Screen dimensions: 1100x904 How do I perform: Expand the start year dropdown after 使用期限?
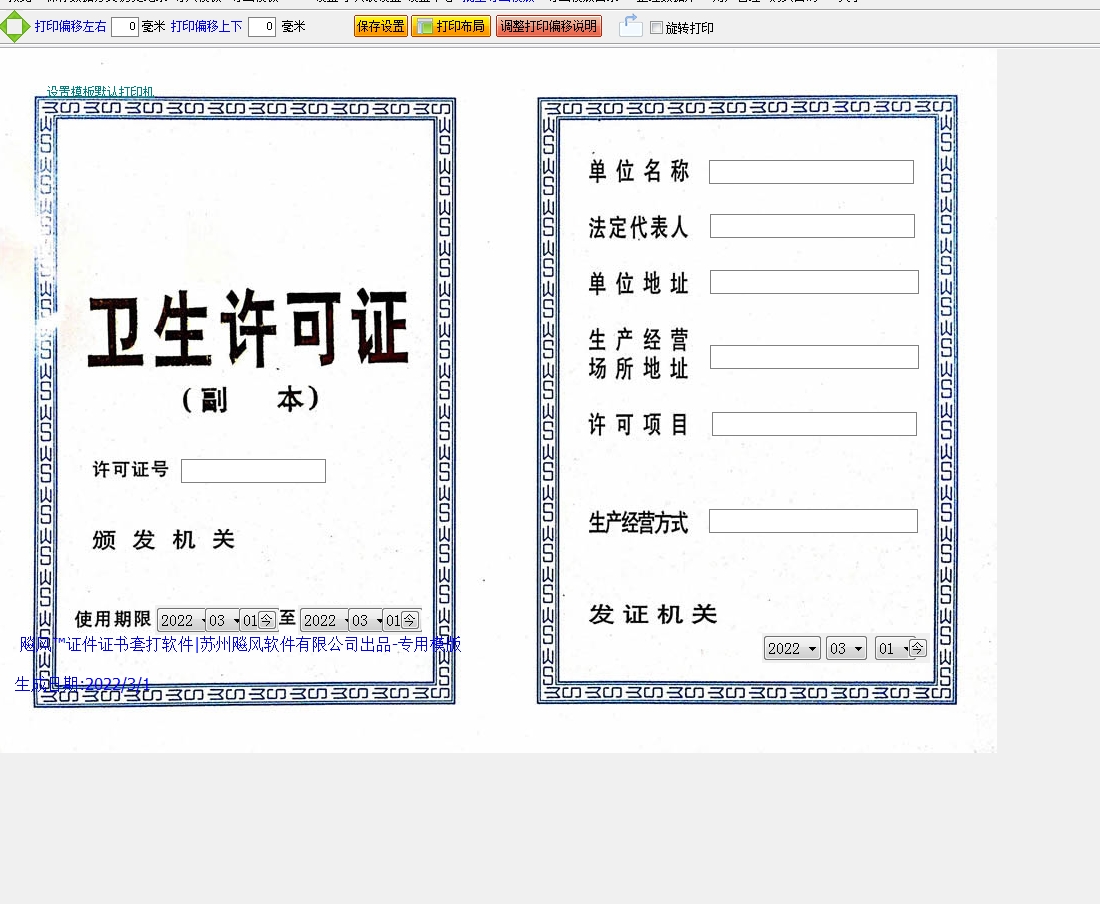pos(181,620)
